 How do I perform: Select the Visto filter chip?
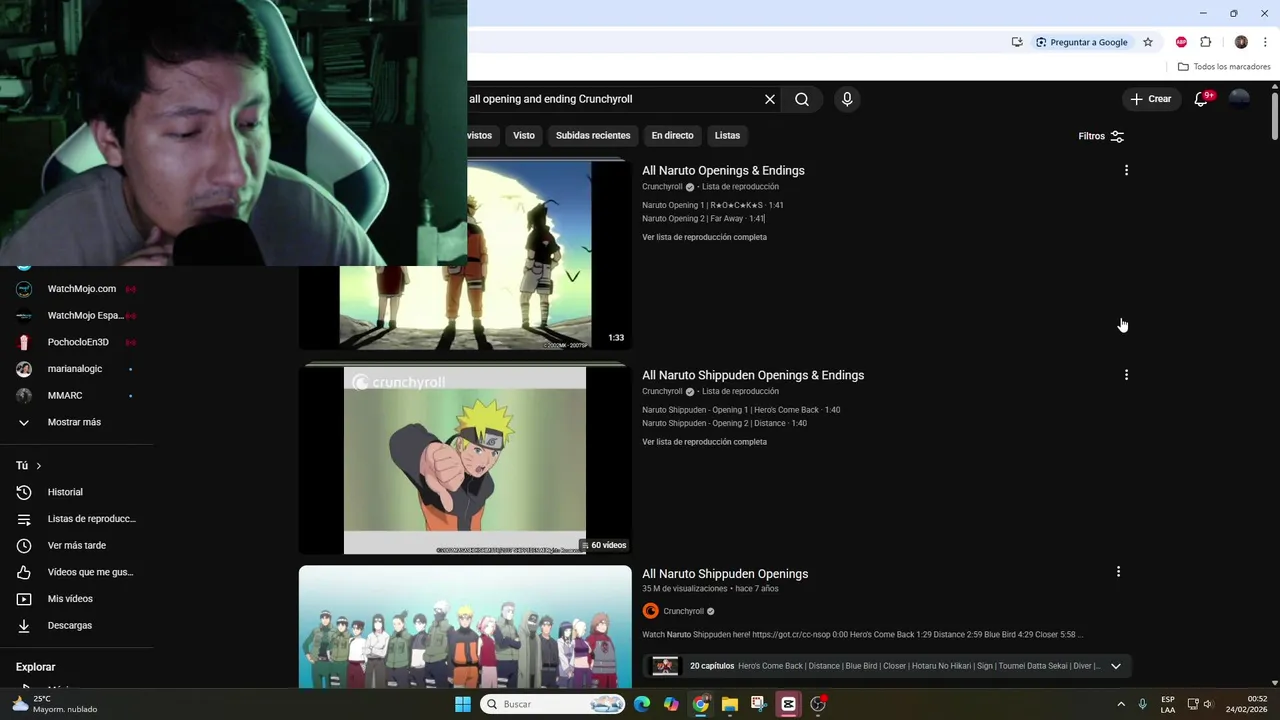pos(524,135)
